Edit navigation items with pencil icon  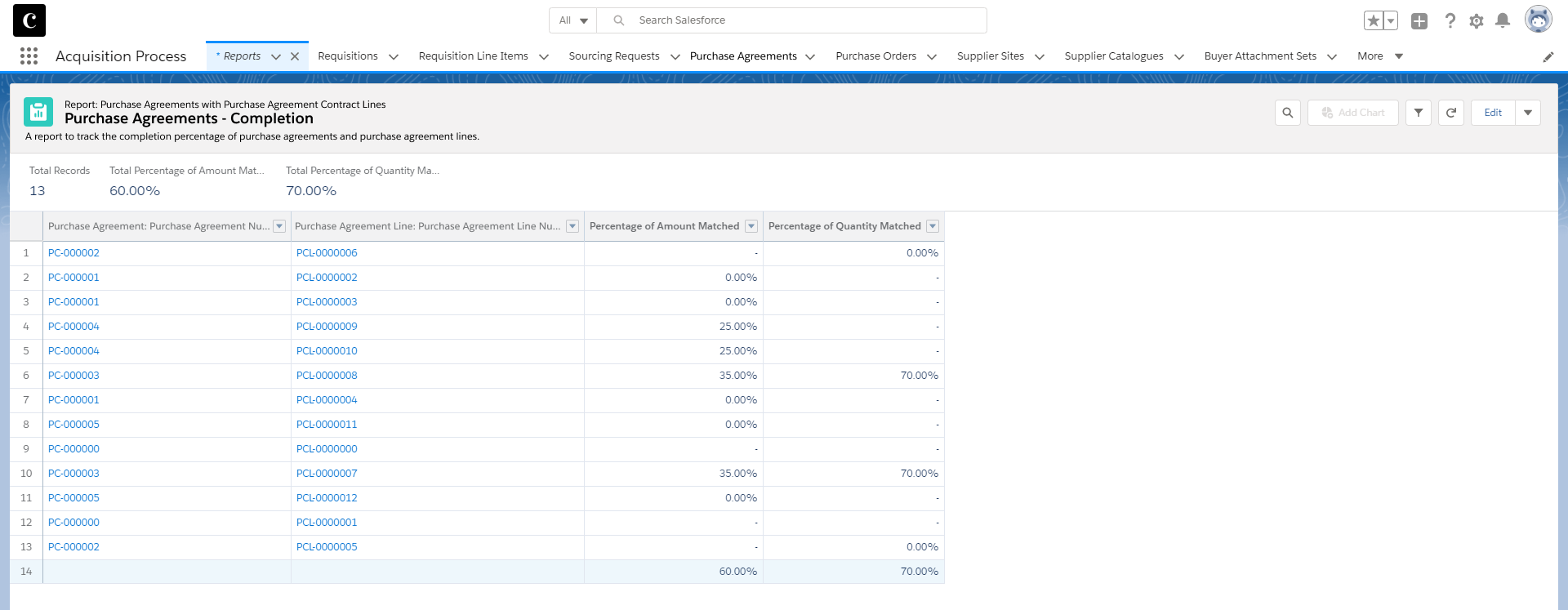pyautogui.click(x=1548, y=56)
